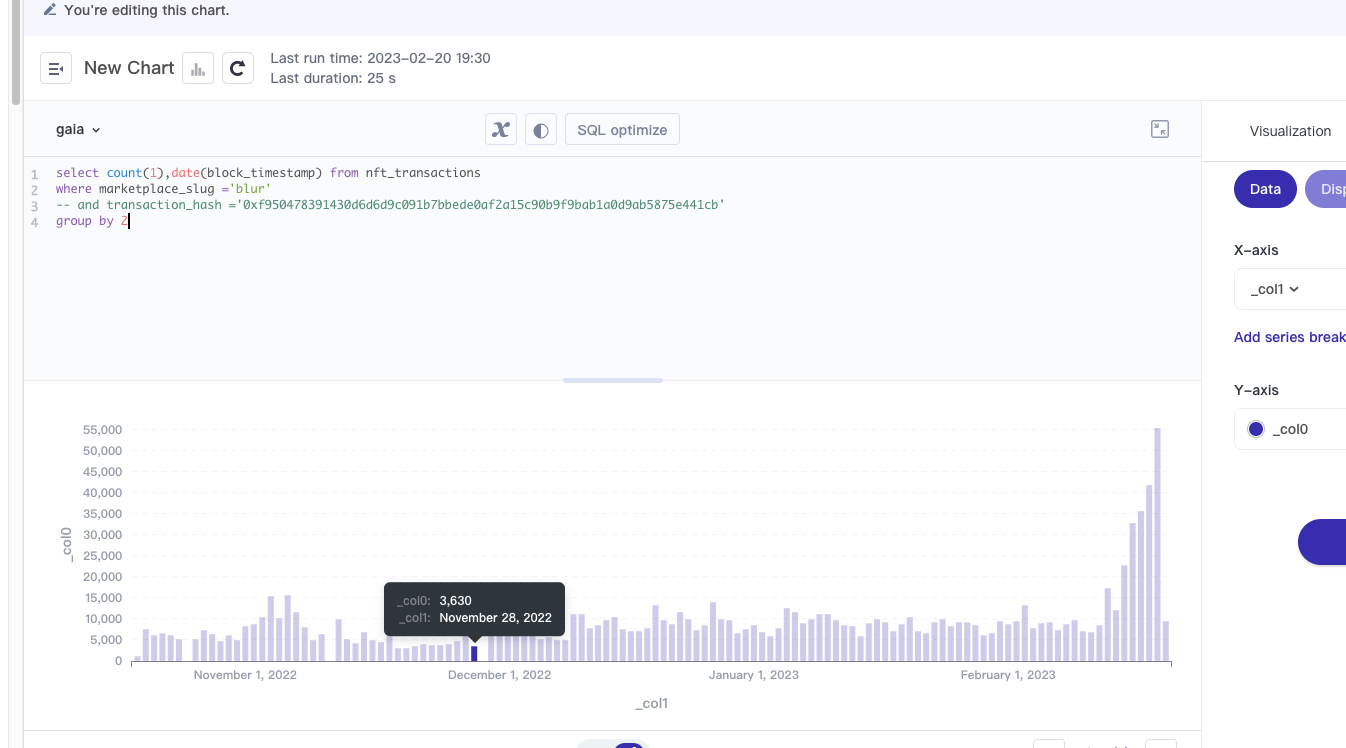Click the _col0 series color indicator under Y-axis
Image resolution: width=1346 pixels, height=748 pixels.
click(x=1255, y=429)
